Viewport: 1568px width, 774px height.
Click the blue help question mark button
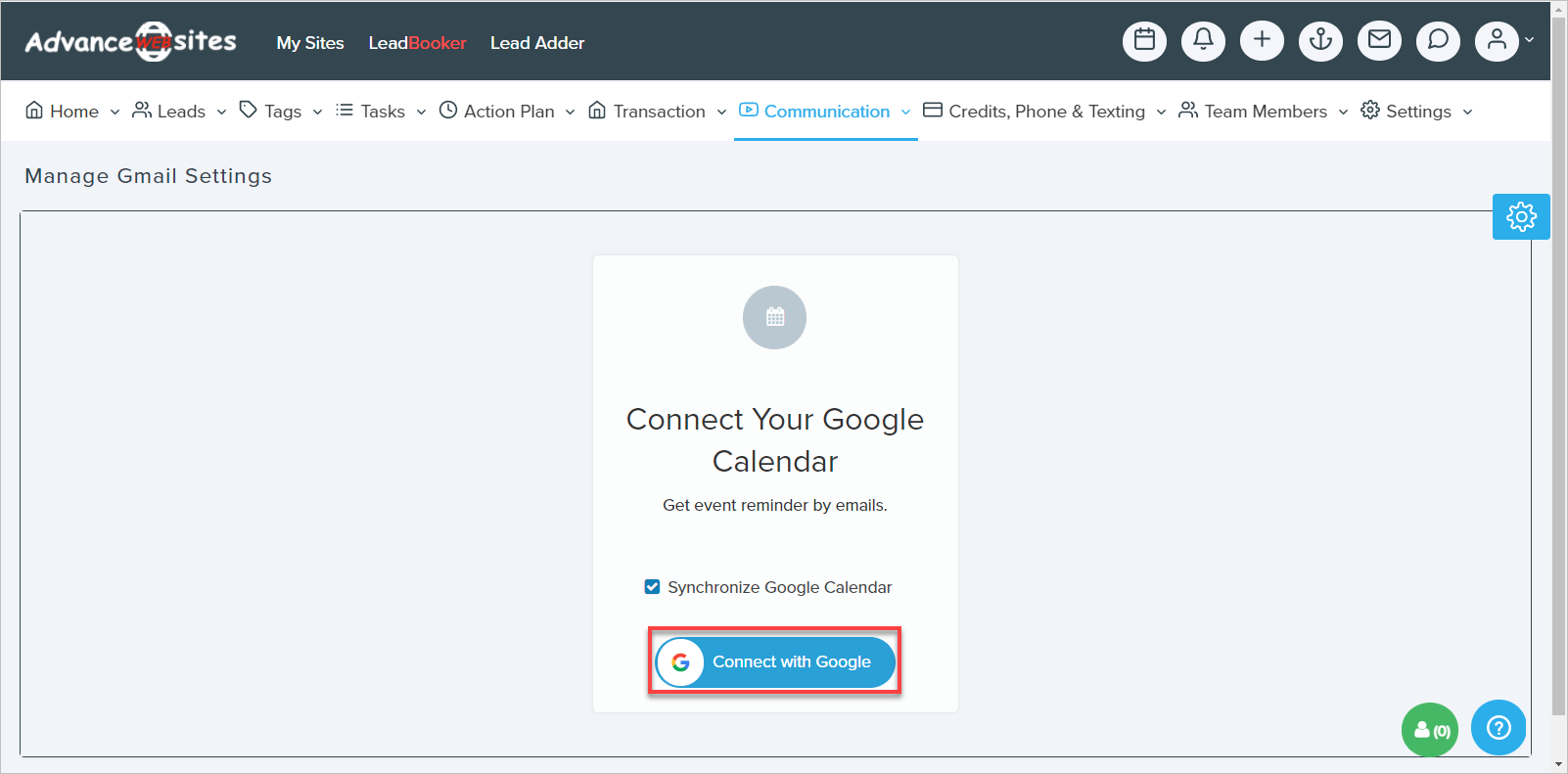(1499, 728)
